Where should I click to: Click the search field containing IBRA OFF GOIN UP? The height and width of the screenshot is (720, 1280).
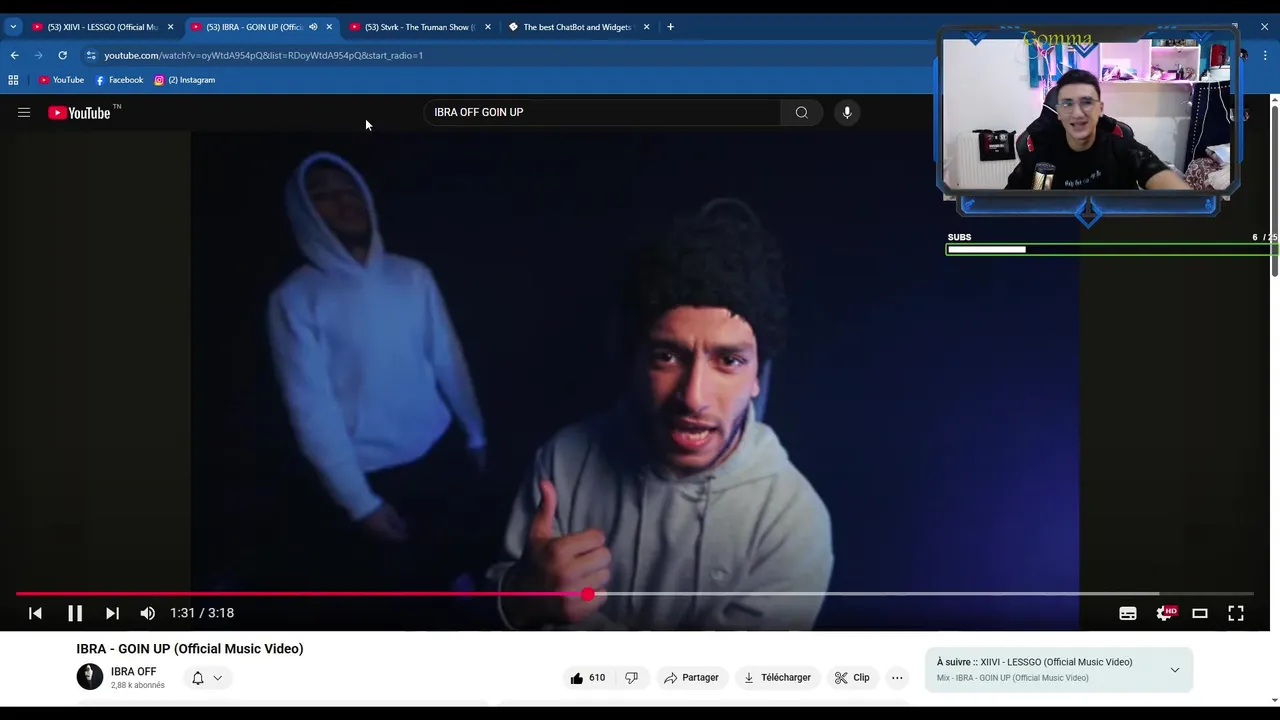pos(602,113)
